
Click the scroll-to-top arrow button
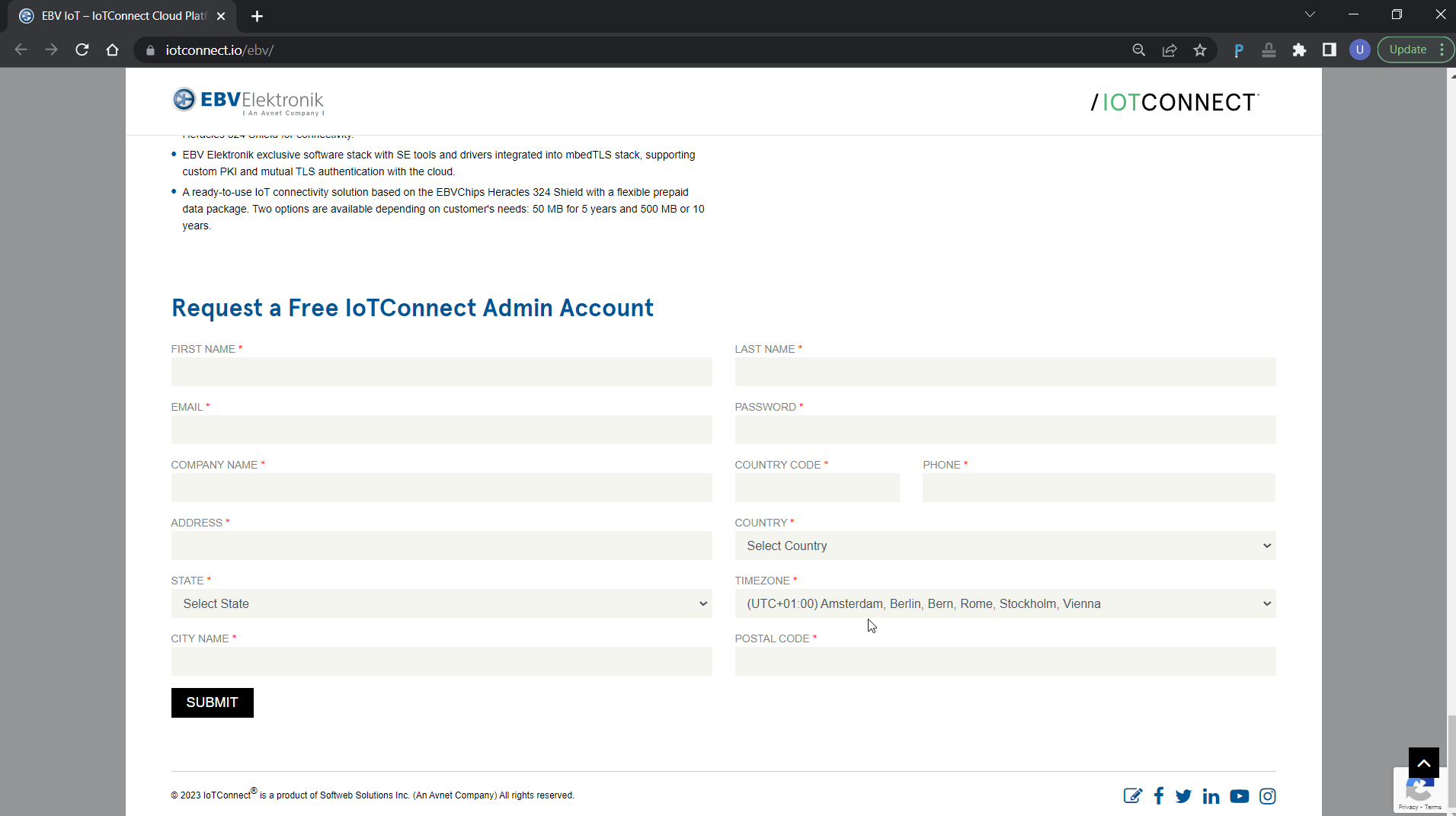coord(1423,763)
